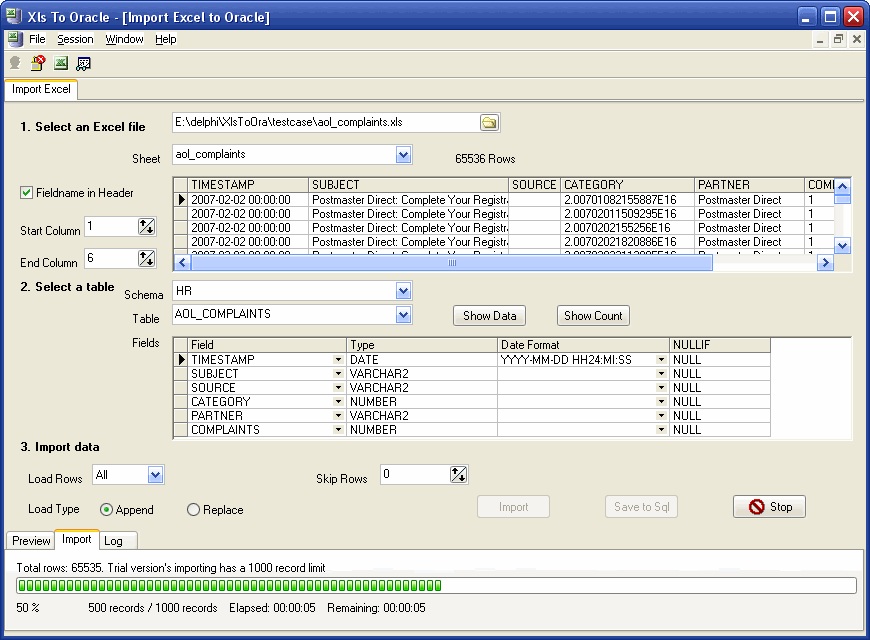Viewport: 870px width, 640px height.
Task: Click the glasses view toolbar icon
Action: (84, 63)
